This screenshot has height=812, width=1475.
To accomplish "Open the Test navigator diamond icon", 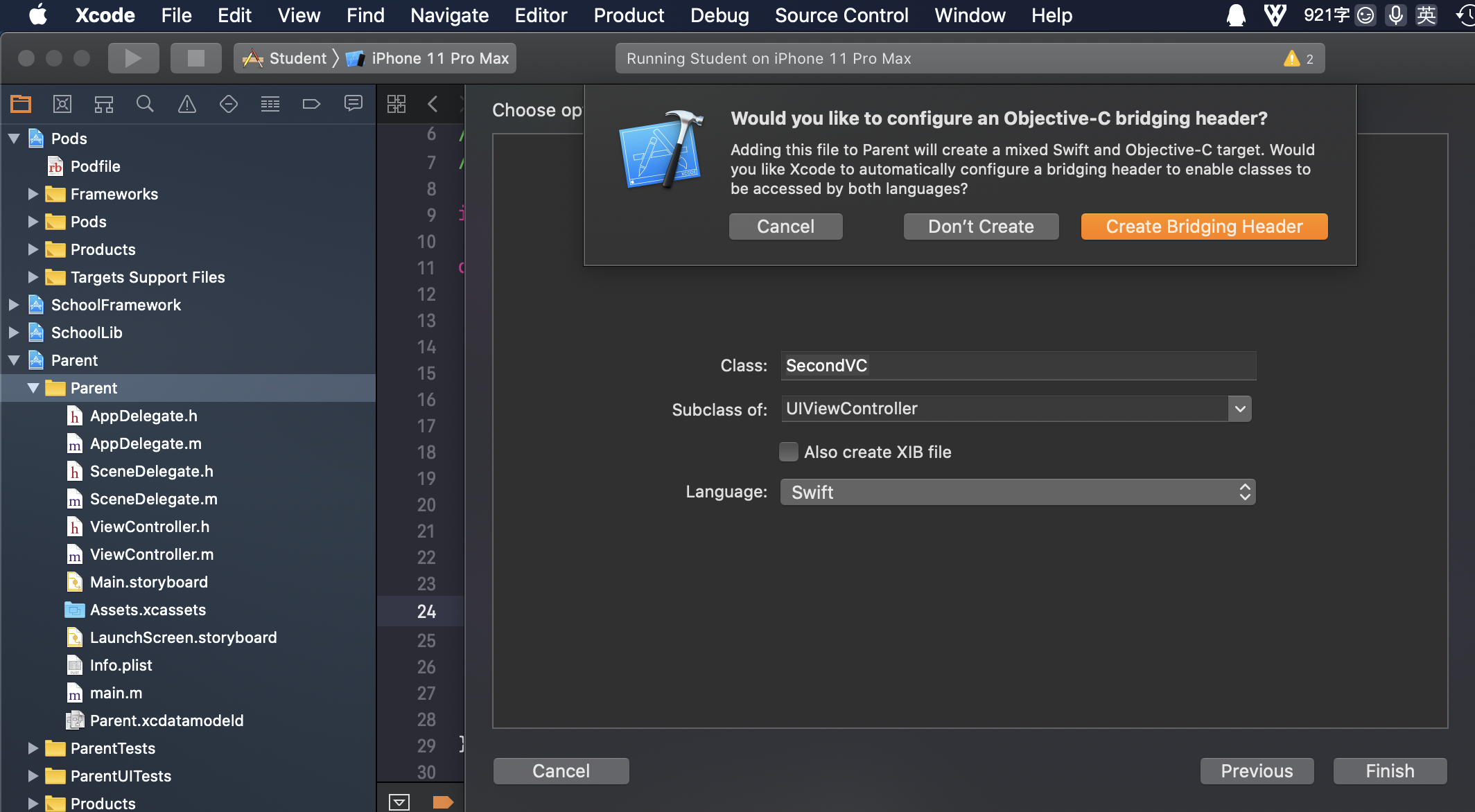I will 229,104.
